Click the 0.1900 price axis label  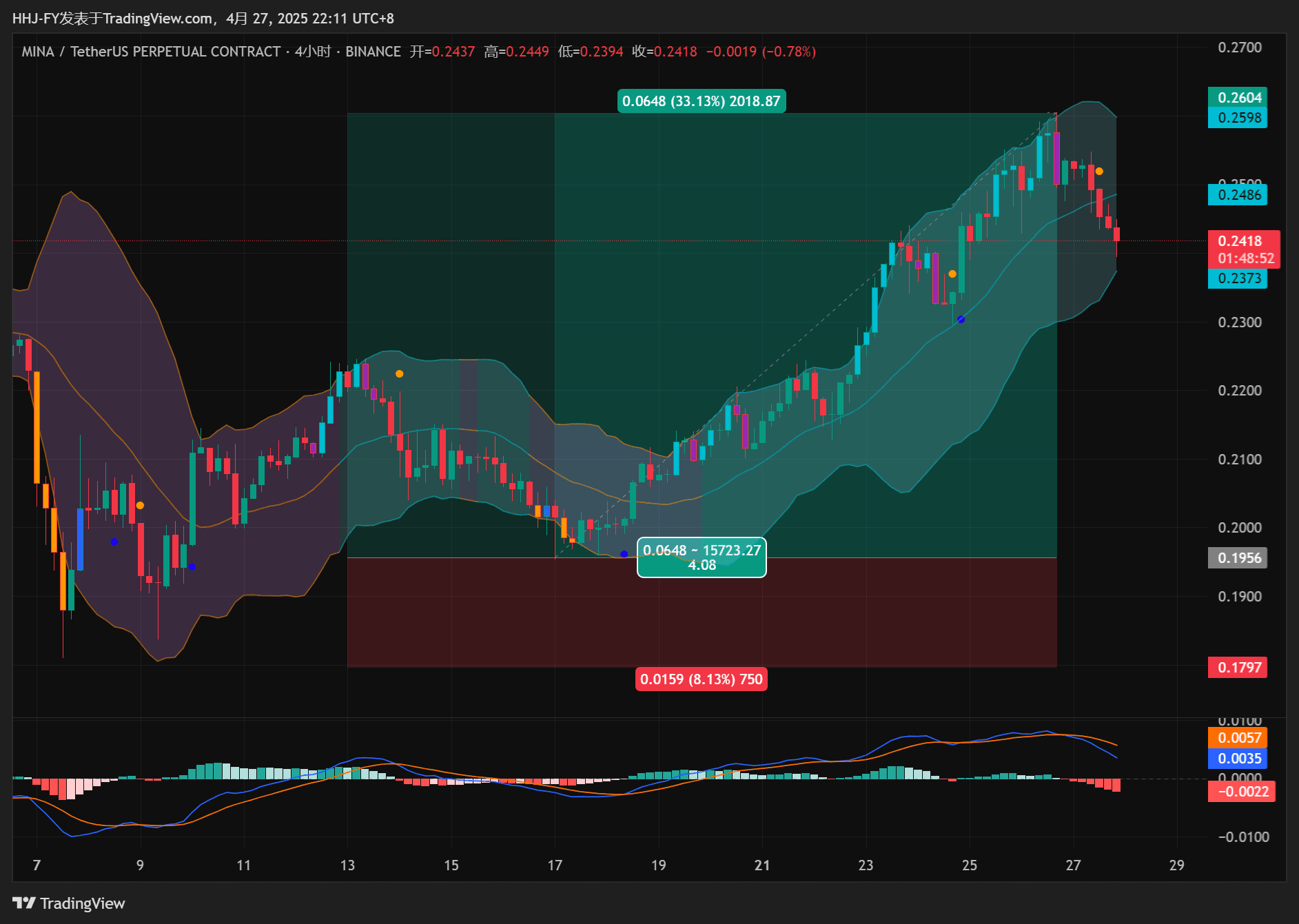(x=1240, y=597)
